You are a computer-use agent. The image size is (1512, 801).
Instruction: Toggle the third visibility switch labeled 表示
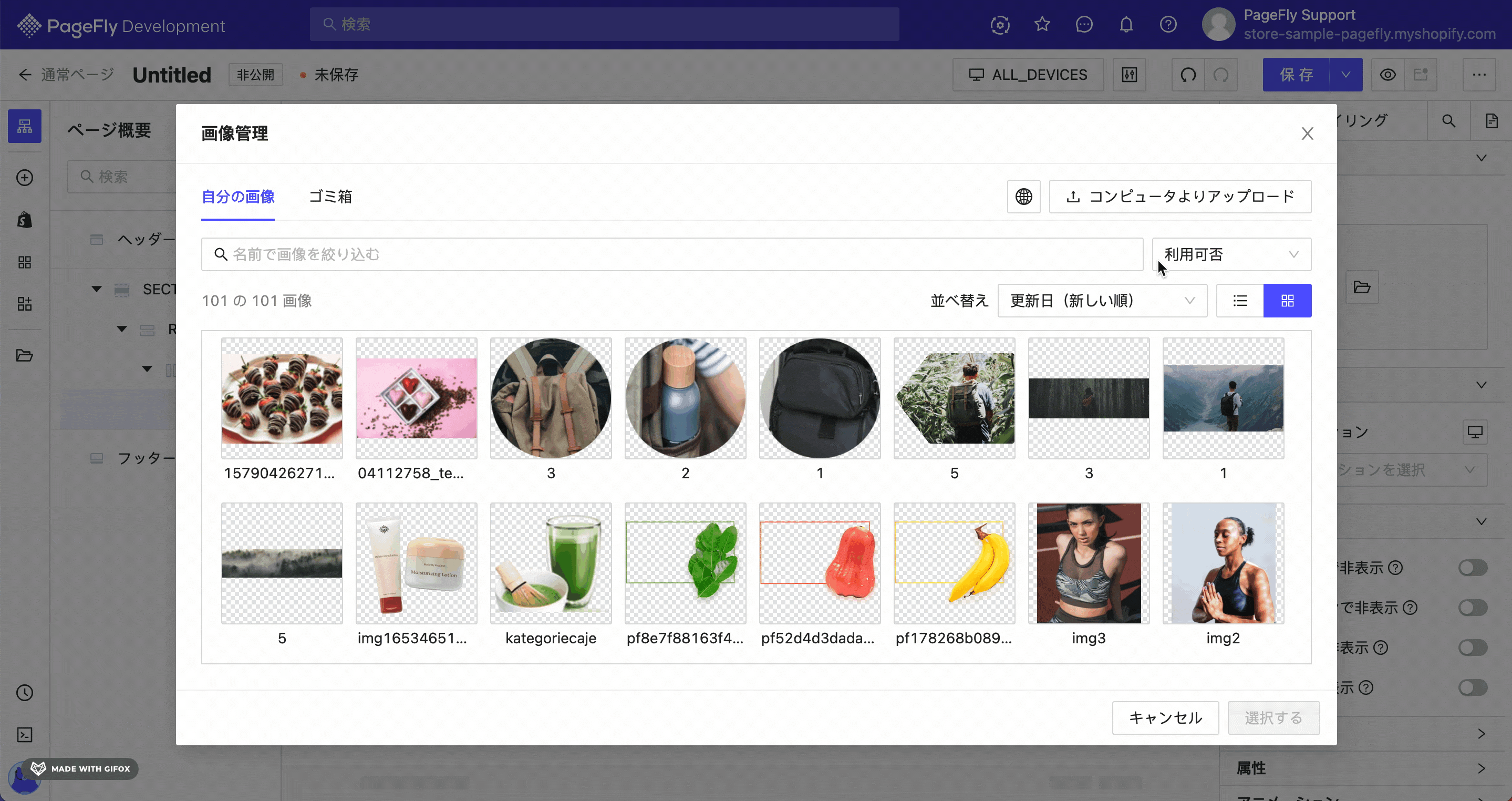1473,648
